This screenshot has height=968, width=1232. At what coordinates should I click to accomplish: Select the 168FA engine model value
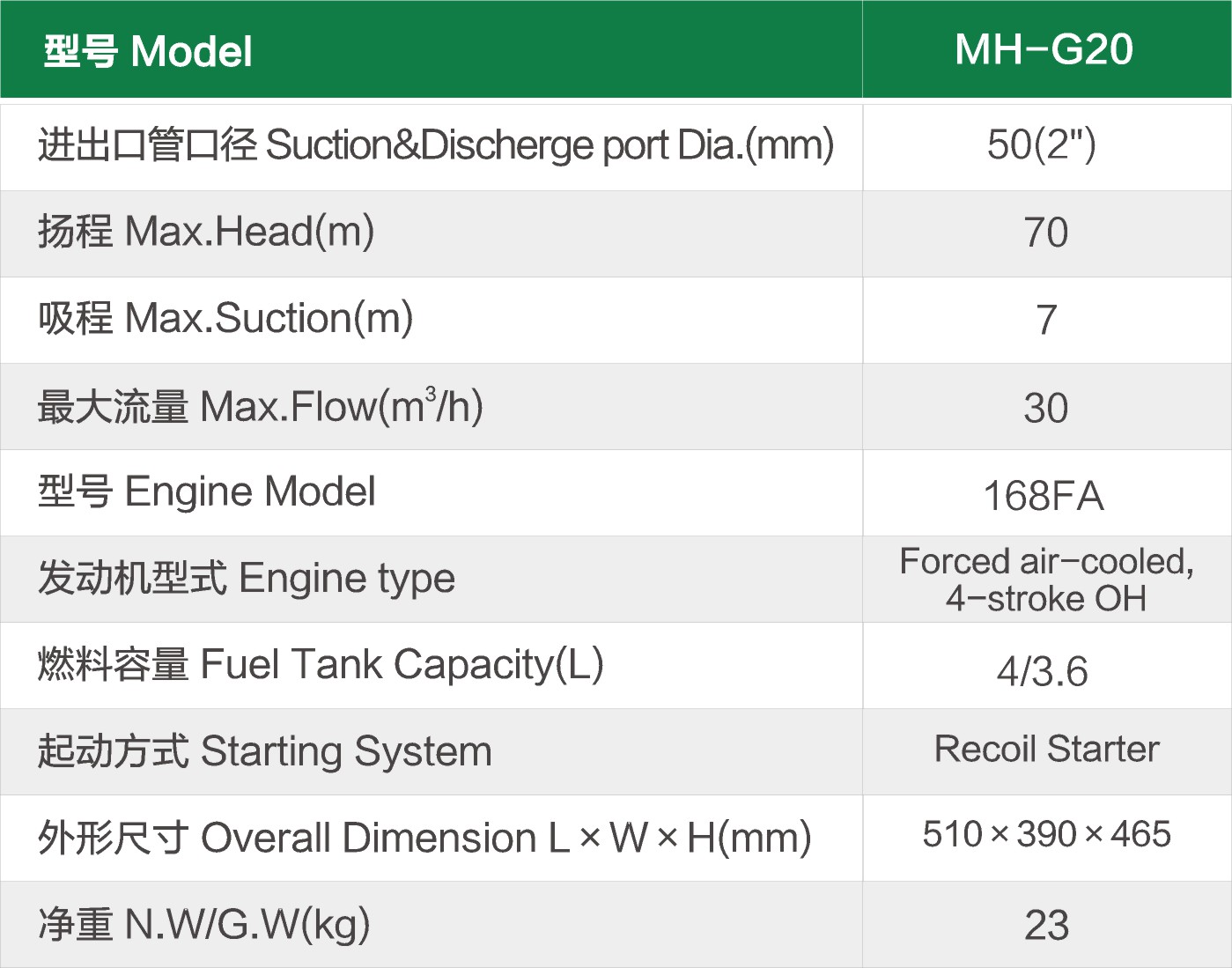pyautogui.click(x=1044, y=496)
